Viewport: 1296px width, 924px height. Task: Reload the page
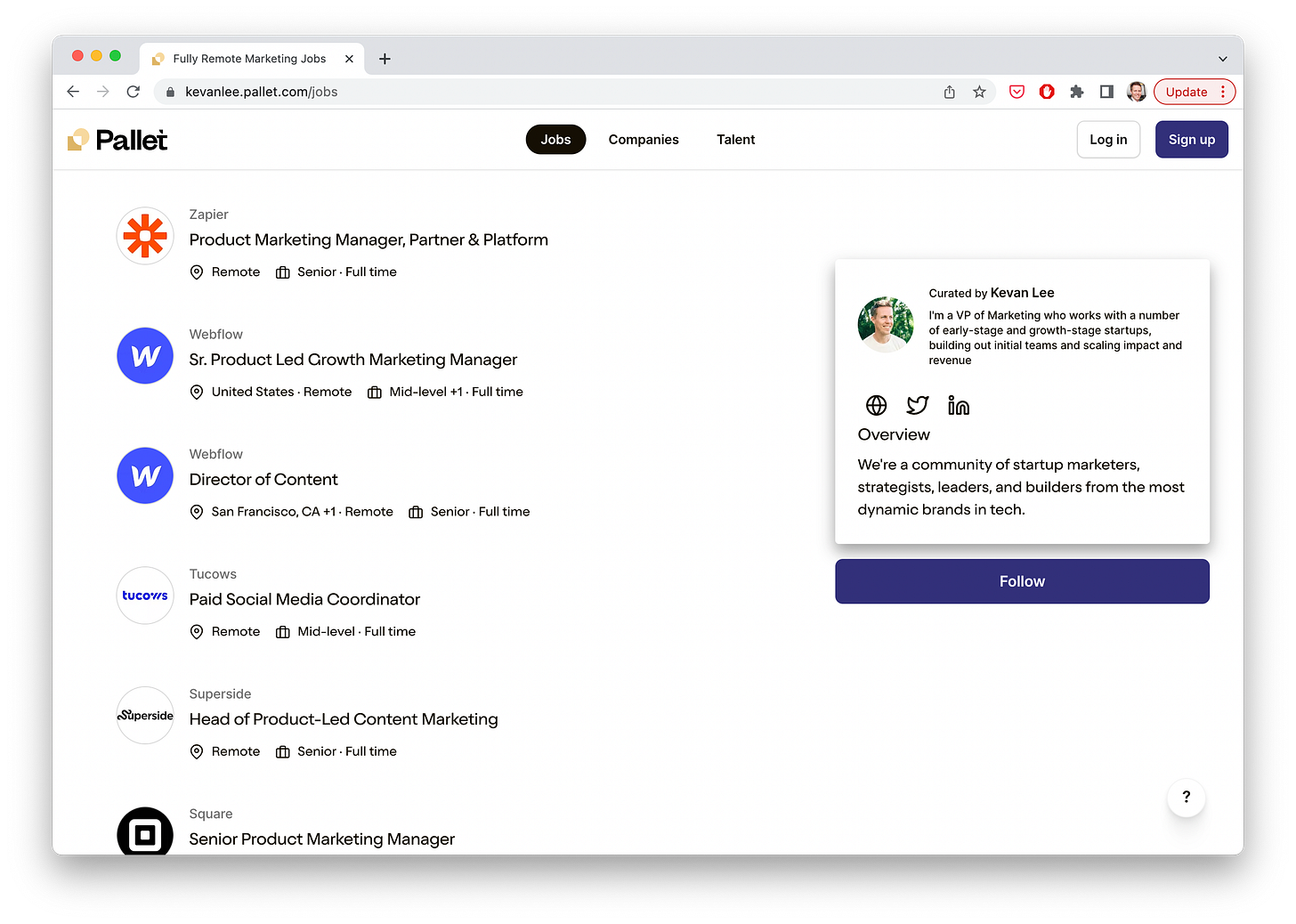[134, 92]
